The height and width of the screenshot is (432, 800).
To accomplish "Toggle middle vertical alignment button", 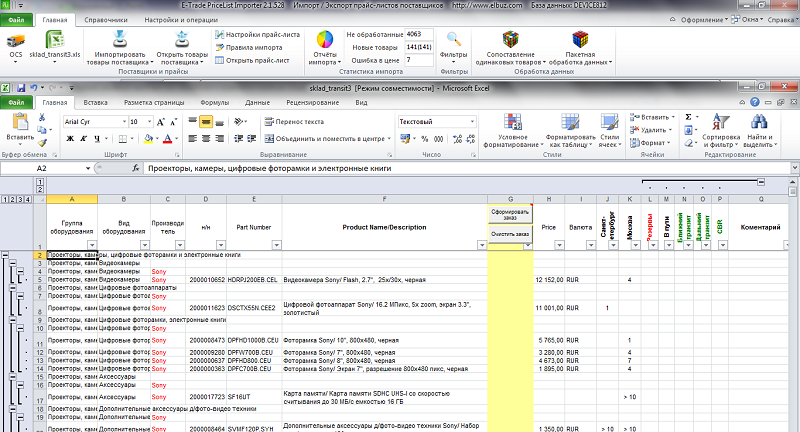I will click(206, 122).
